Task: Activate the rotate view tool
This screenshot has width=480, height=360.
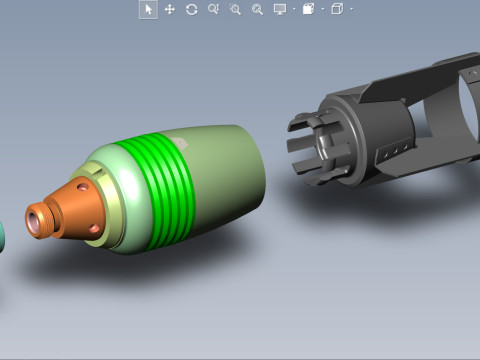Action: [x=192, y=9]
